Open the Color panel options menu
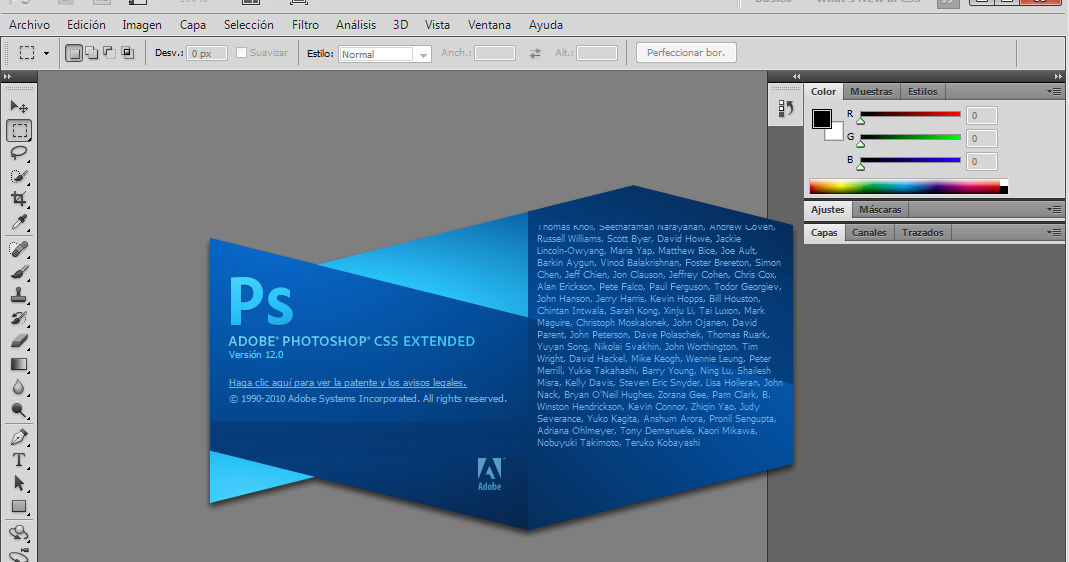1069x562 pixels. [1055, 91]
